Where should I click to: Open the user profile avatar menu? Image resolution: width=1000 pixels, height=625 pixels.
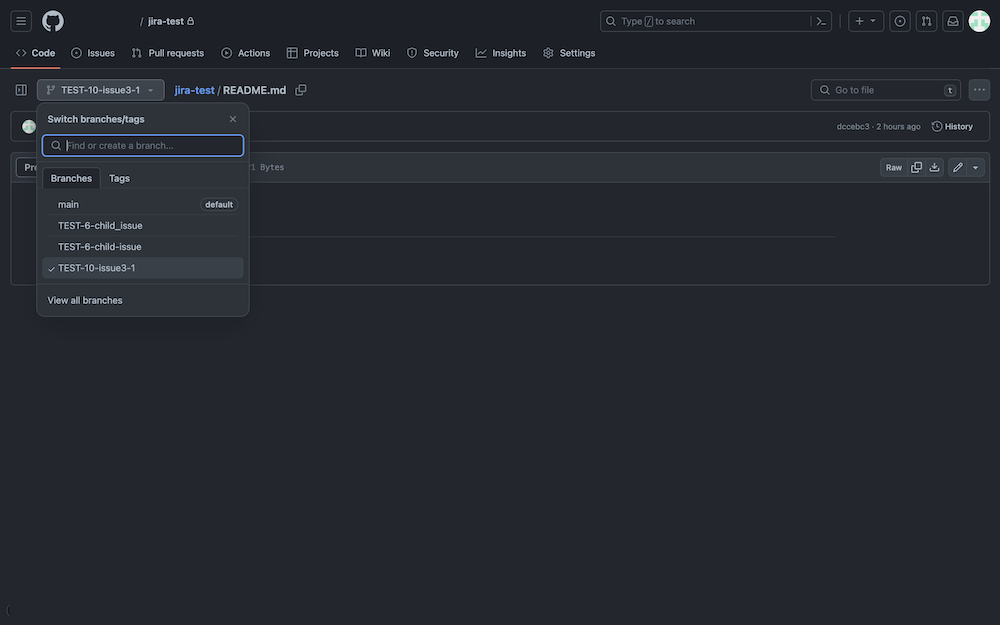[979, 21]
